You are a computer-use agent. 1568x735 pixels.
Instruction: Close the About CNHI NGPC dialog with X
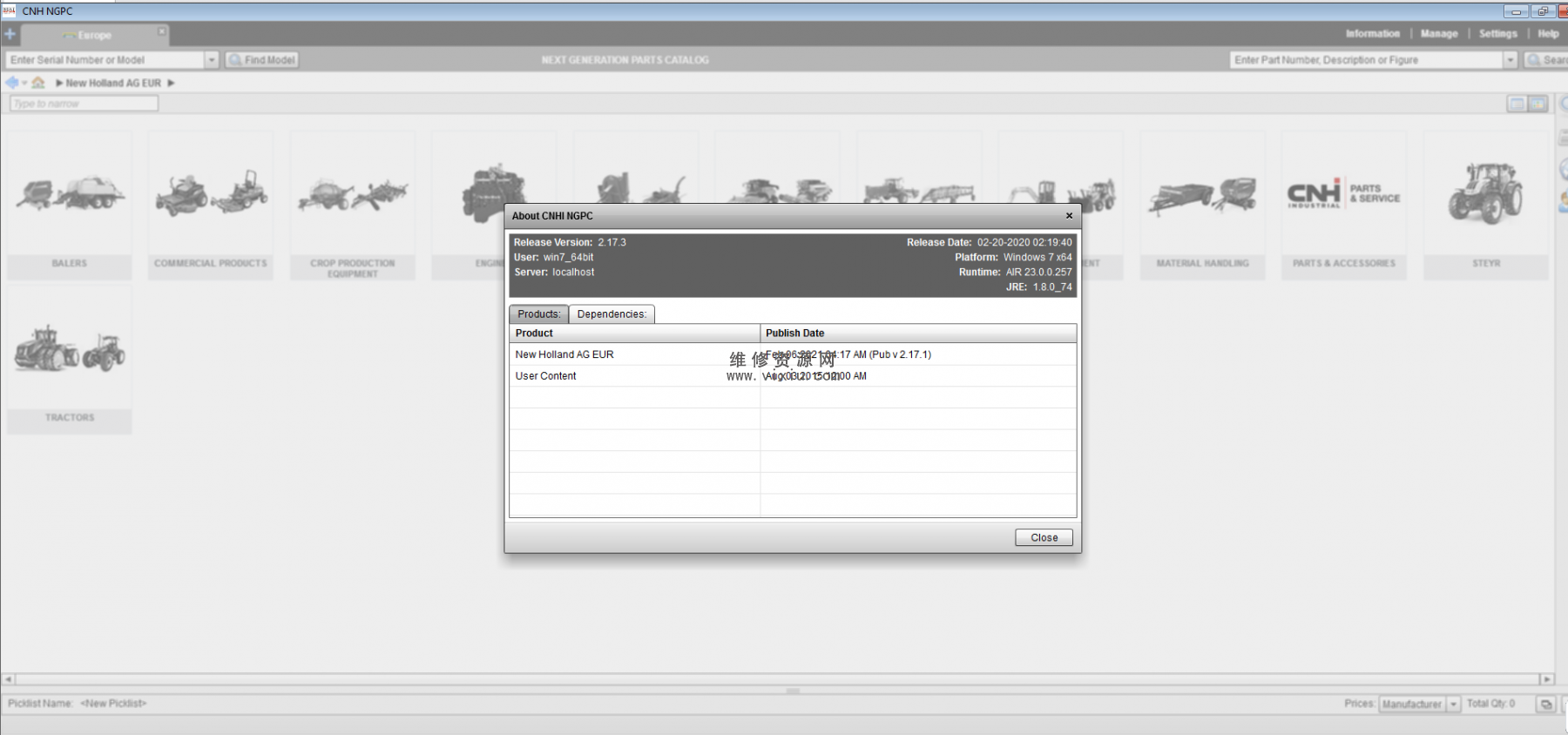tap(1069, 216)
